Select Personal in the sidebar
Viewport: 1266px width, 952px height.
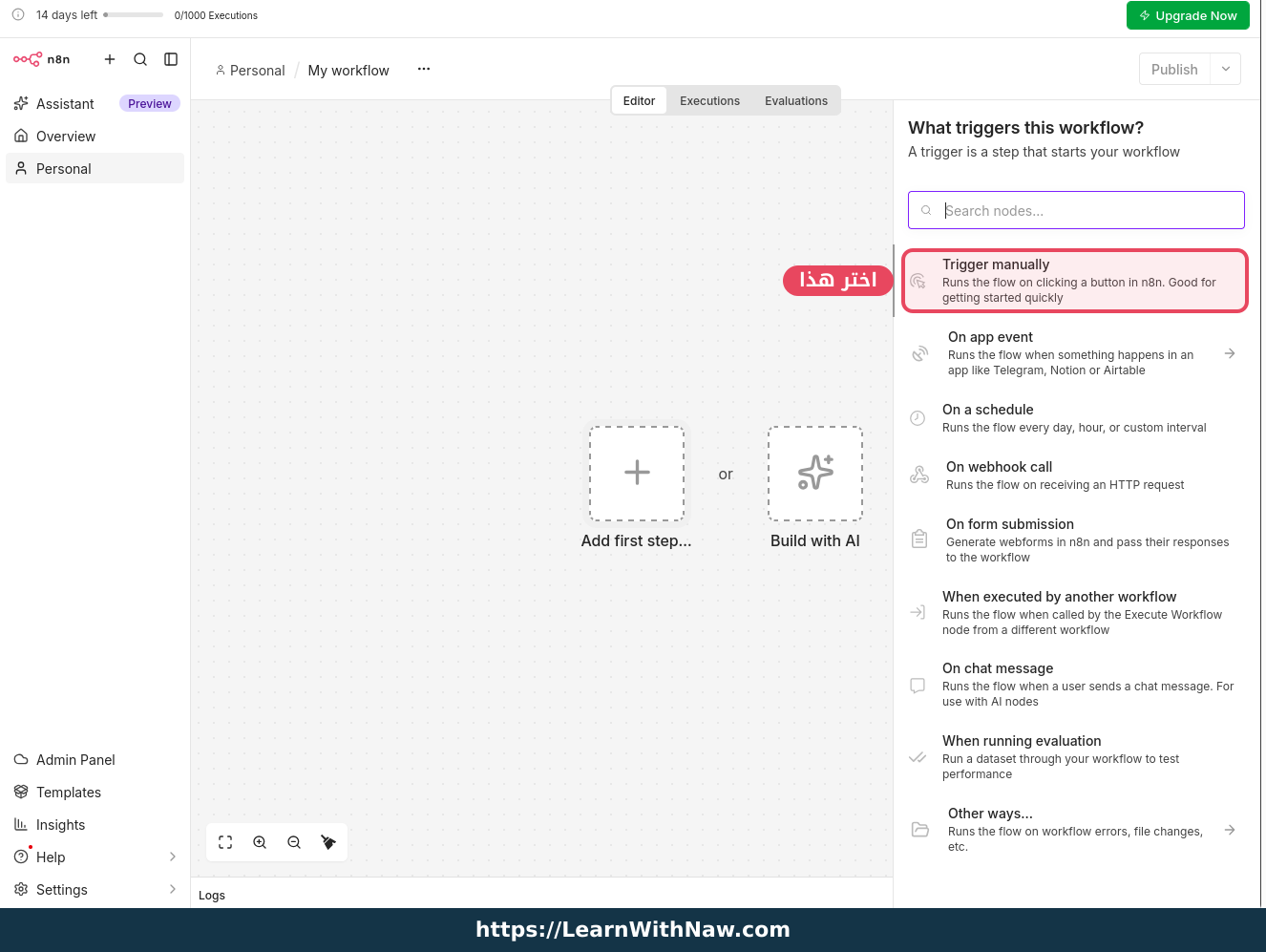click(x=95, y=169)
